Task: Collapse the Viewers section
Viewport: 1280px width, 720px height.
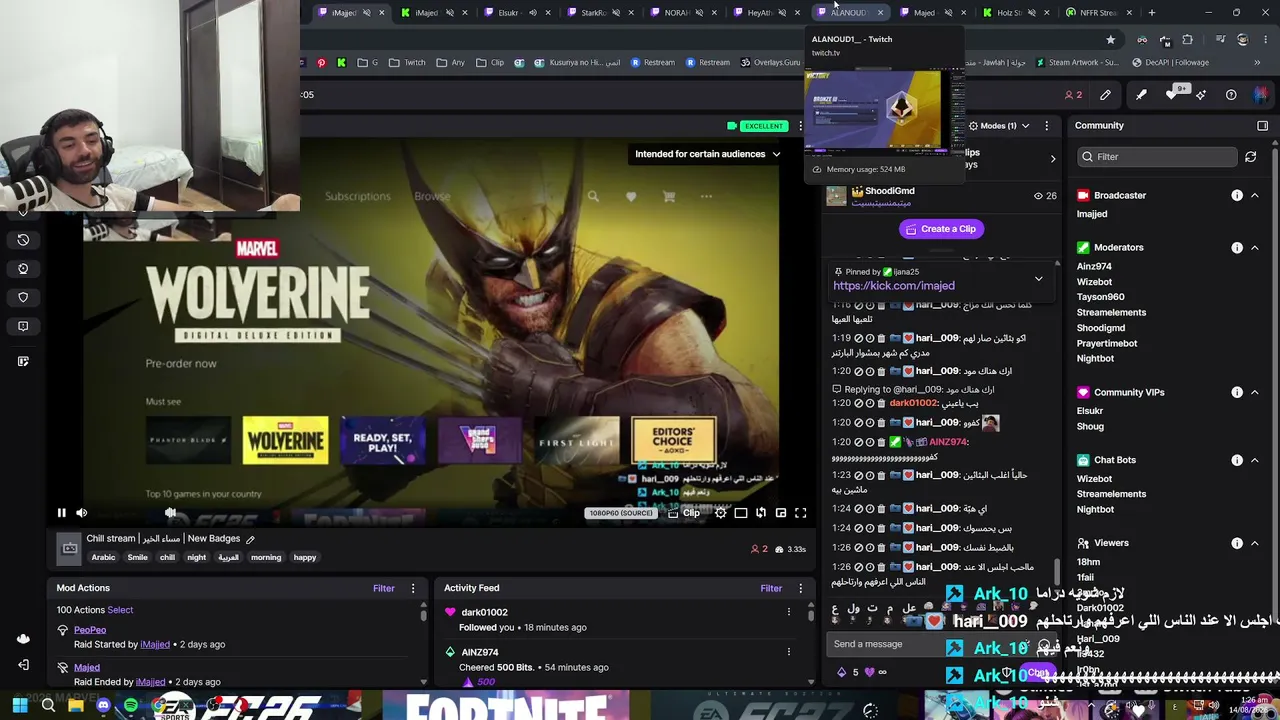Action: tap(1254, 543)
